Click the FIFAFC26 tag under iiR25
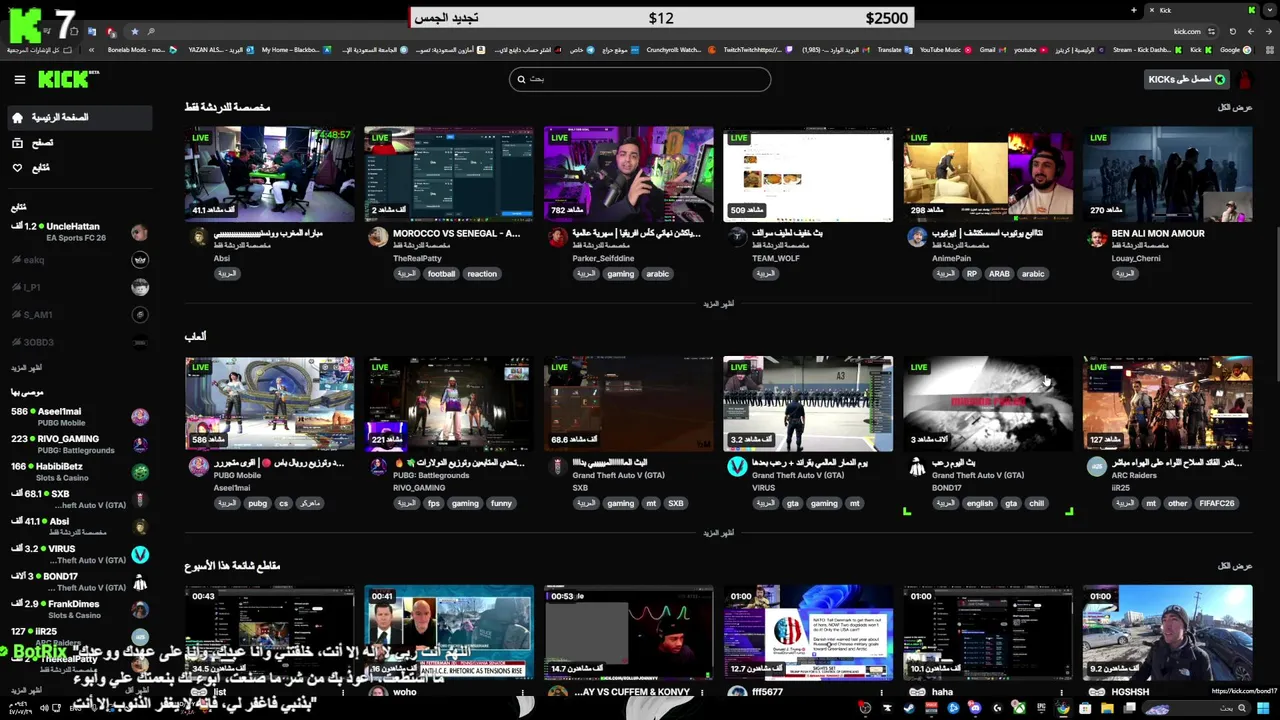The width and height of the screenshot is (1280, 720). (x=1217, y=504)
